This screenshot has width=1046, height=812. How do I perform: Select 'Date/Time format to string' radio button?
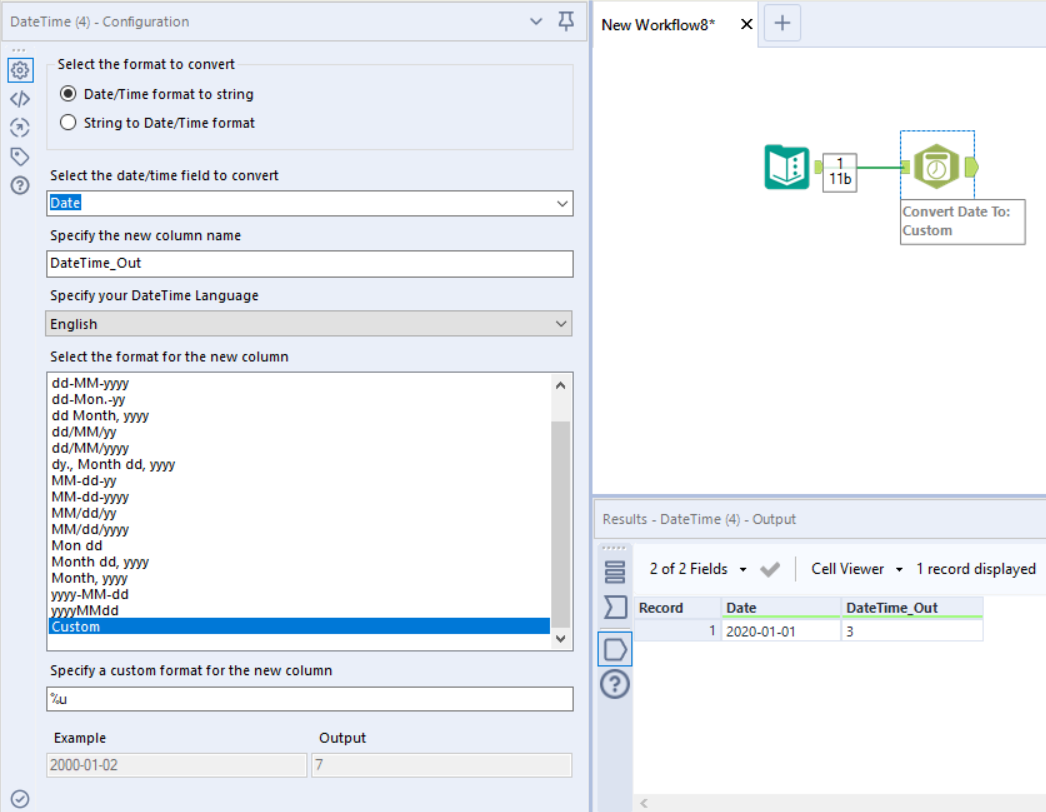(x=68, y=94)
